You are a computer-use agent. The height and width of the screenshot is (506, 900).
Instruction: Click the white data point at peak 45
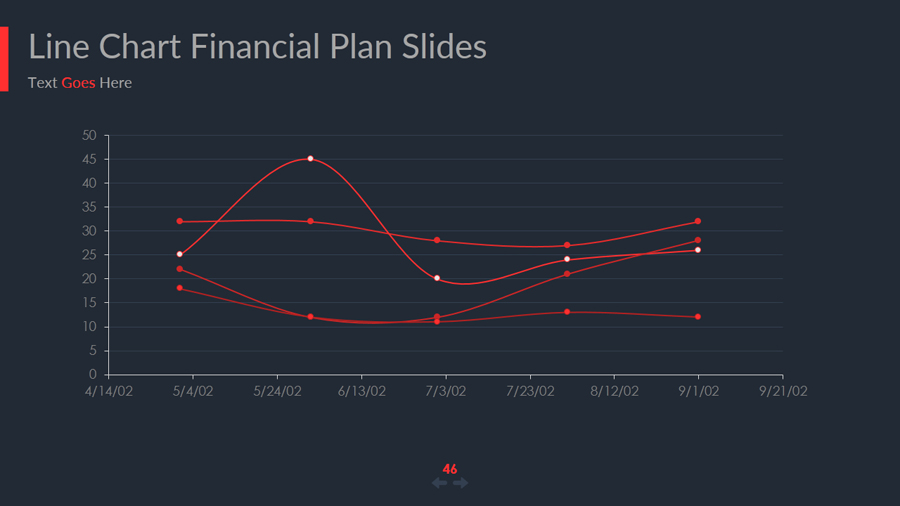pos(310,159)
